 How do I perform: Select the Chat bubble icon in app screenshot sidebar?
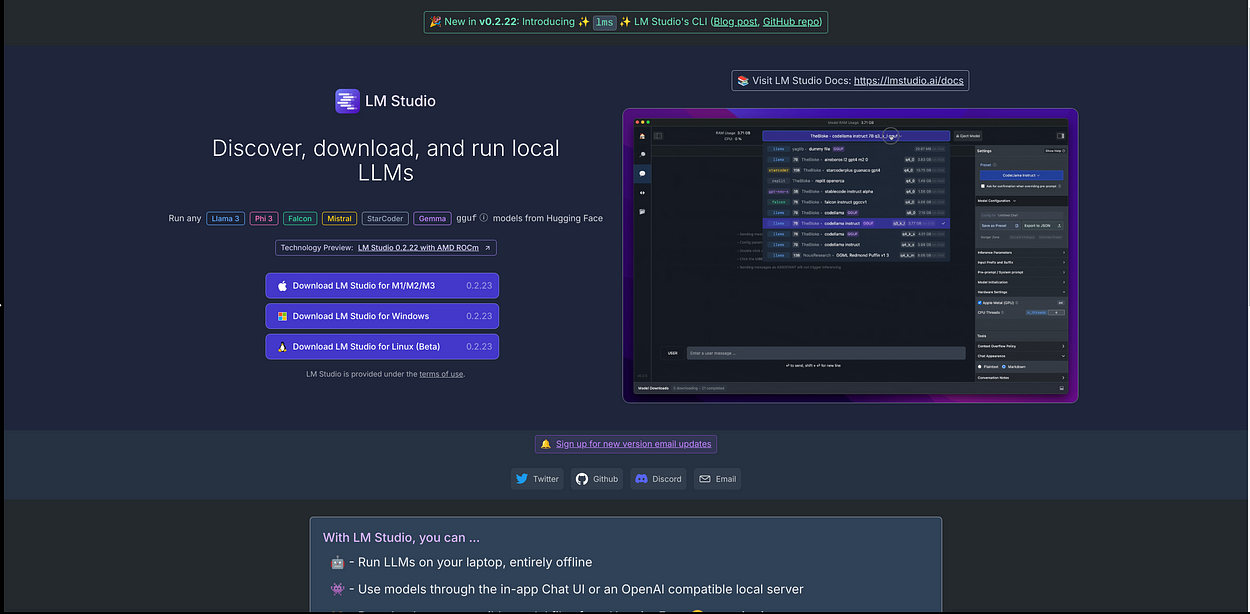coord(642,173)
